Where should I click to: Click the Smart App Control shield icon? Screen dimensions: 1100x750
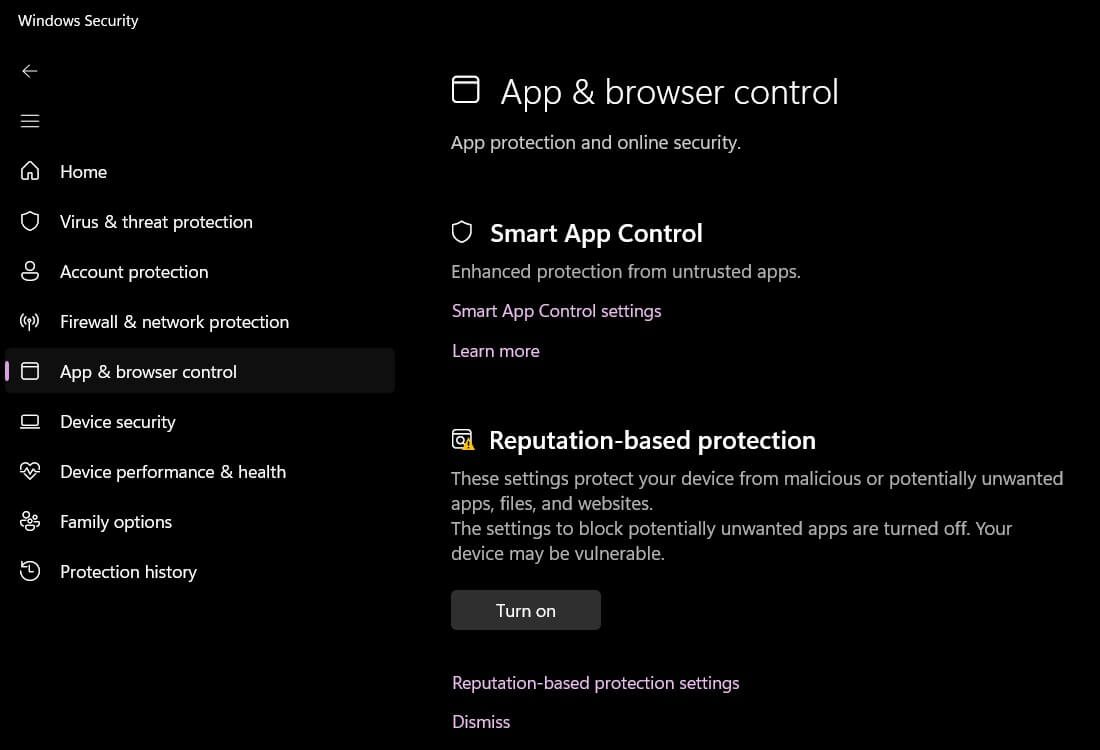(462, 231)
